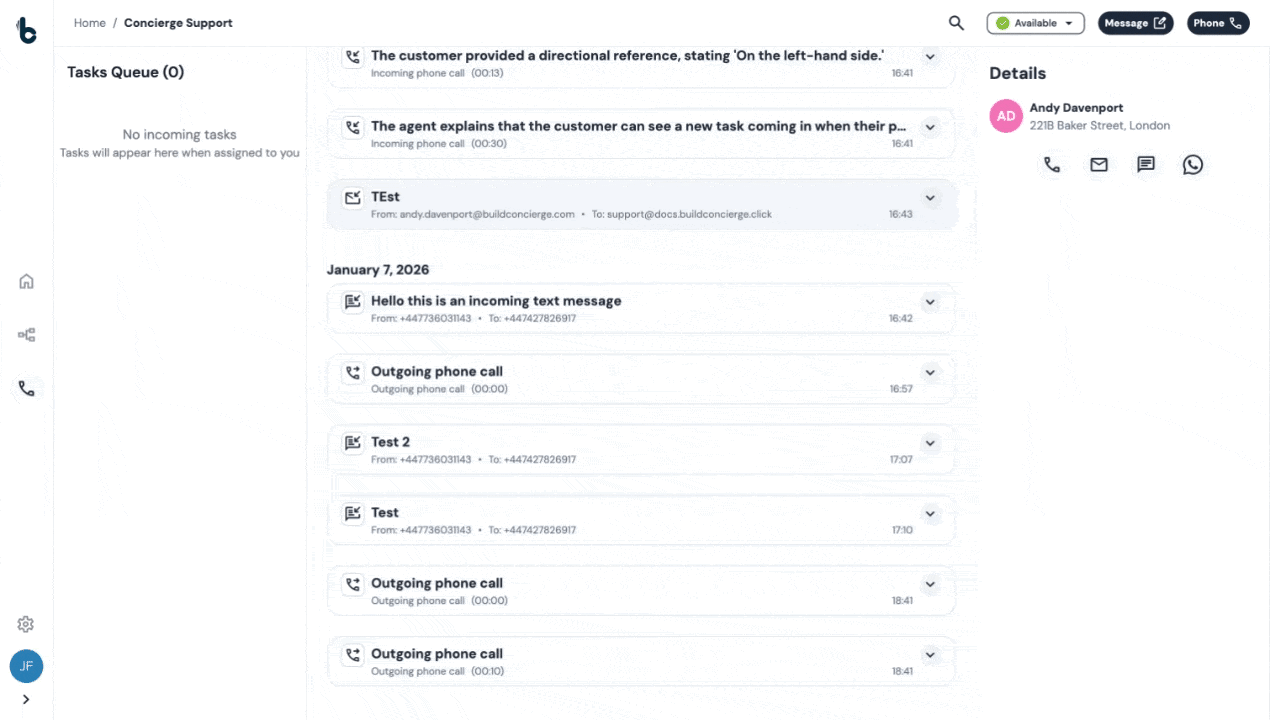
Task: Click the phone call icon under Andy Davenport
Action: point(1052,165)
